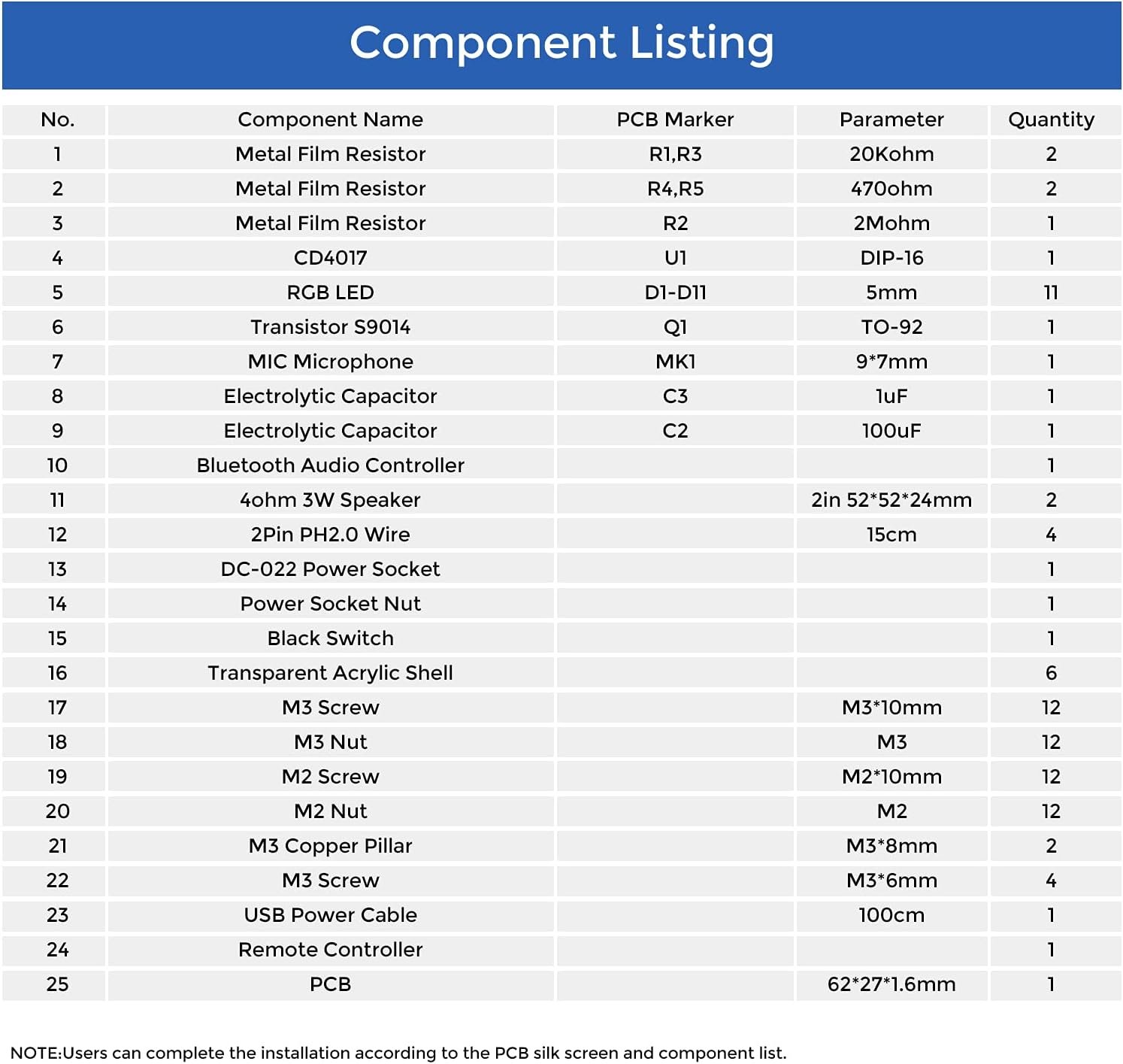The height and width of the screenshot is (1064, 1123).
Task: Select the 'DC-022 Power Socket' cell
Action: pos(330,569)
